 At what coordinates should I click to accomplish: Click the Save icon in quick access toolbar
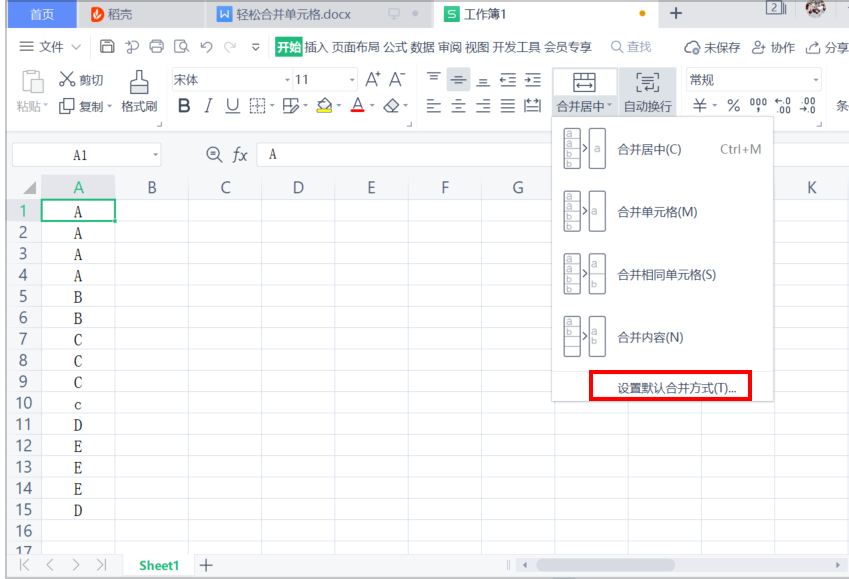[x=107, y=47]
